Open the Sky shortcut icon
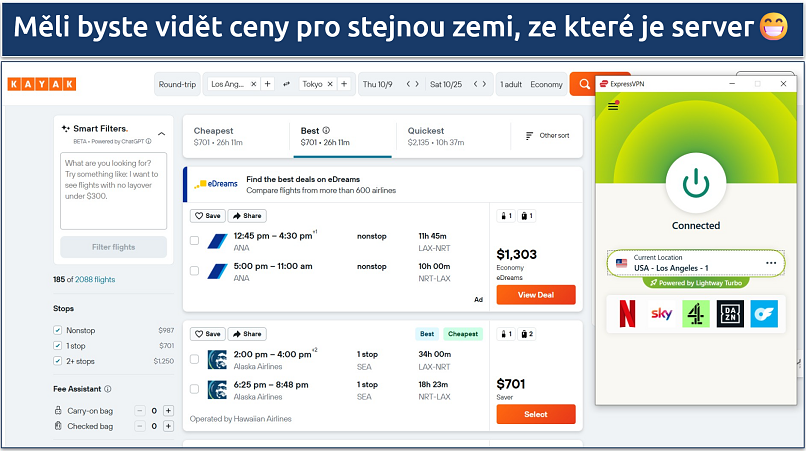The image size is (806, 451). pos(661,314)
